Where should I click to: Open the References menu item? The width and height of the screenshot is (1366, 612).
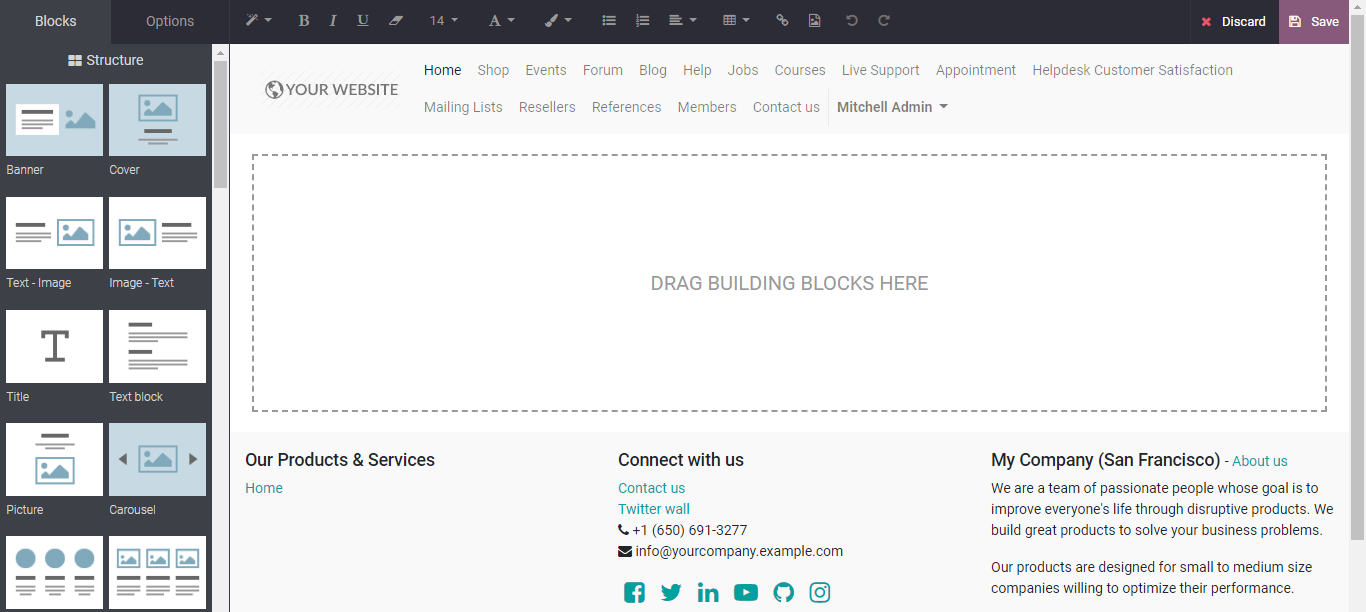(626, 107)
